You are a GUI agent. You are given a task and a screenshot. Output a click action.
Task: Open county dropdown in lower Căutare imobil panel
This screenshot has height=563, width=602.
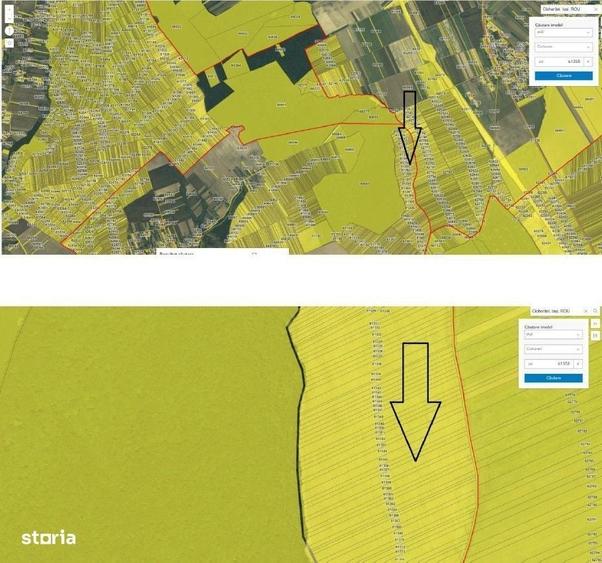(554, 335)
